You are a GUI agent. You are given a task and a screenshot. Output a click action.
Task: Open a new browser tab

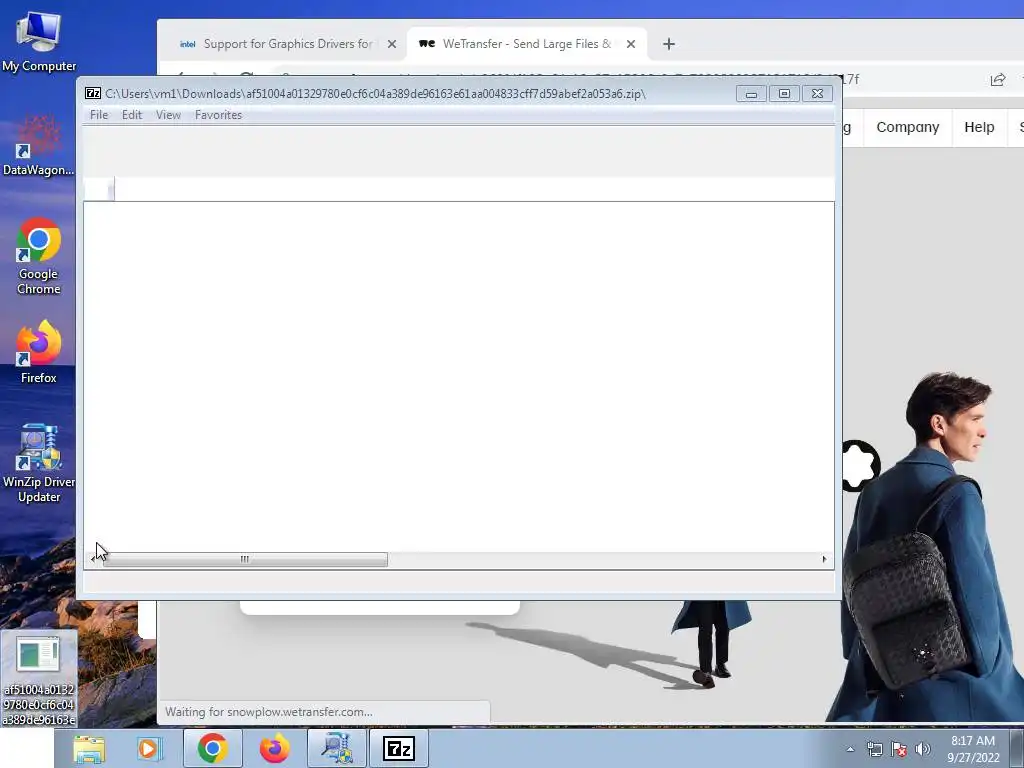point(669,44)
